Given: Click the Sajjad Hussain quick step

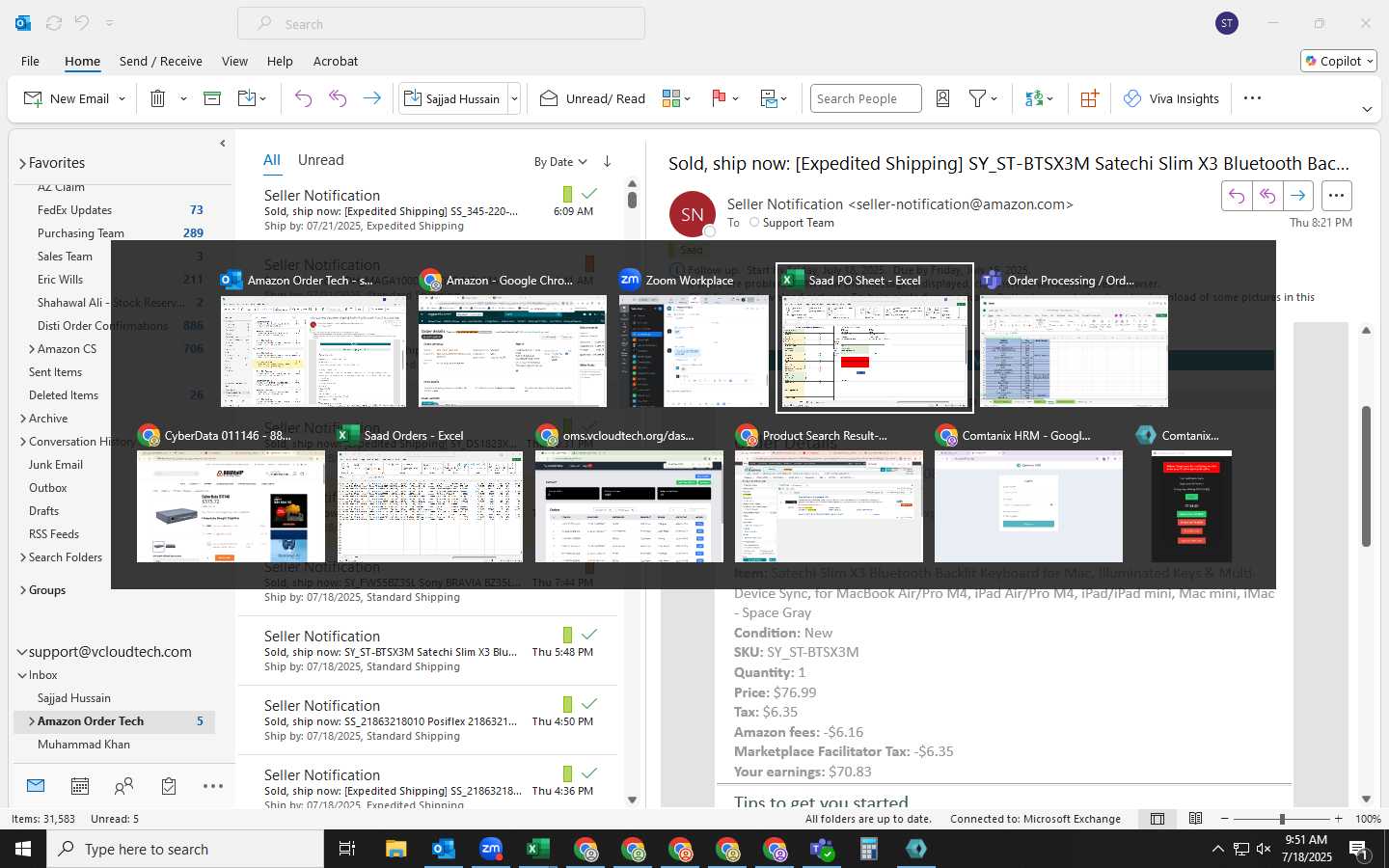Looking at the screenshot, I should click(452, 98).
